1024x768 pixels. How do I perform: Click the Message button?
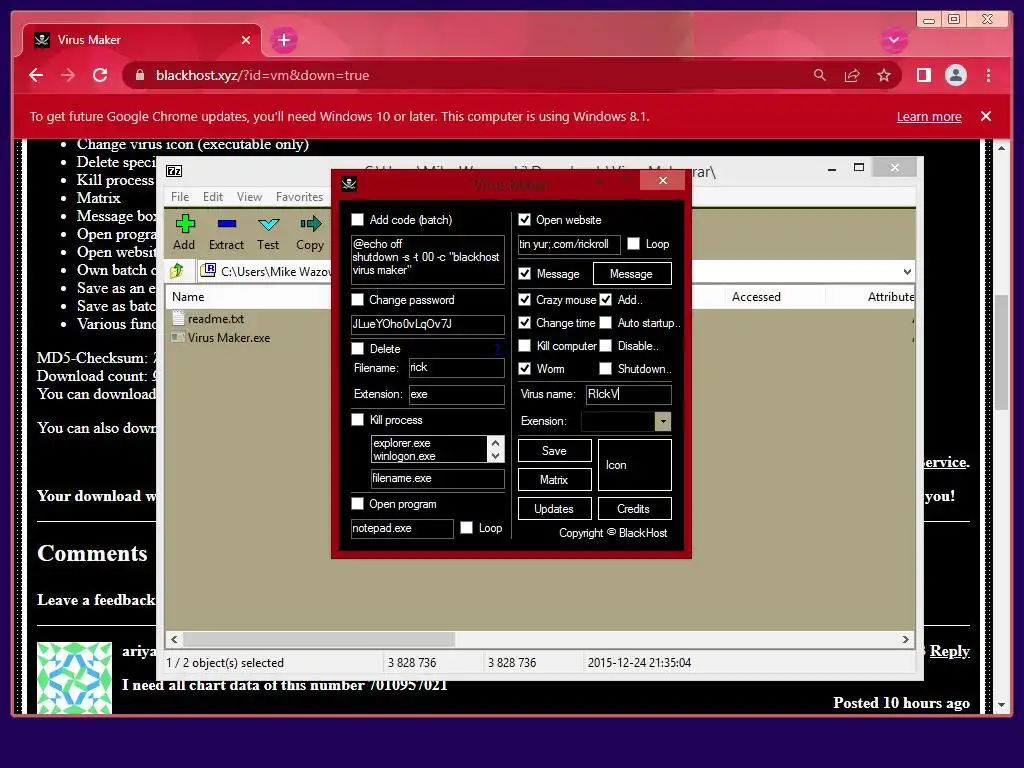click(632, 274)
